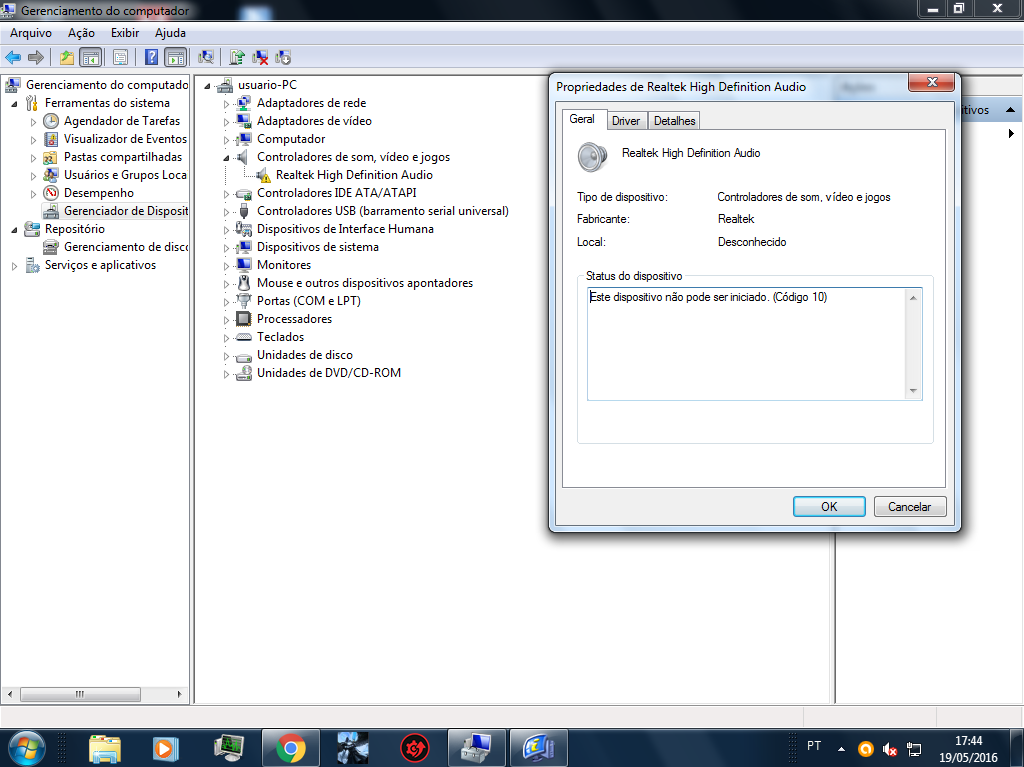Click the Cancelar button
The width and height of the screenshot is (1024, 767).
click(910, 506)
